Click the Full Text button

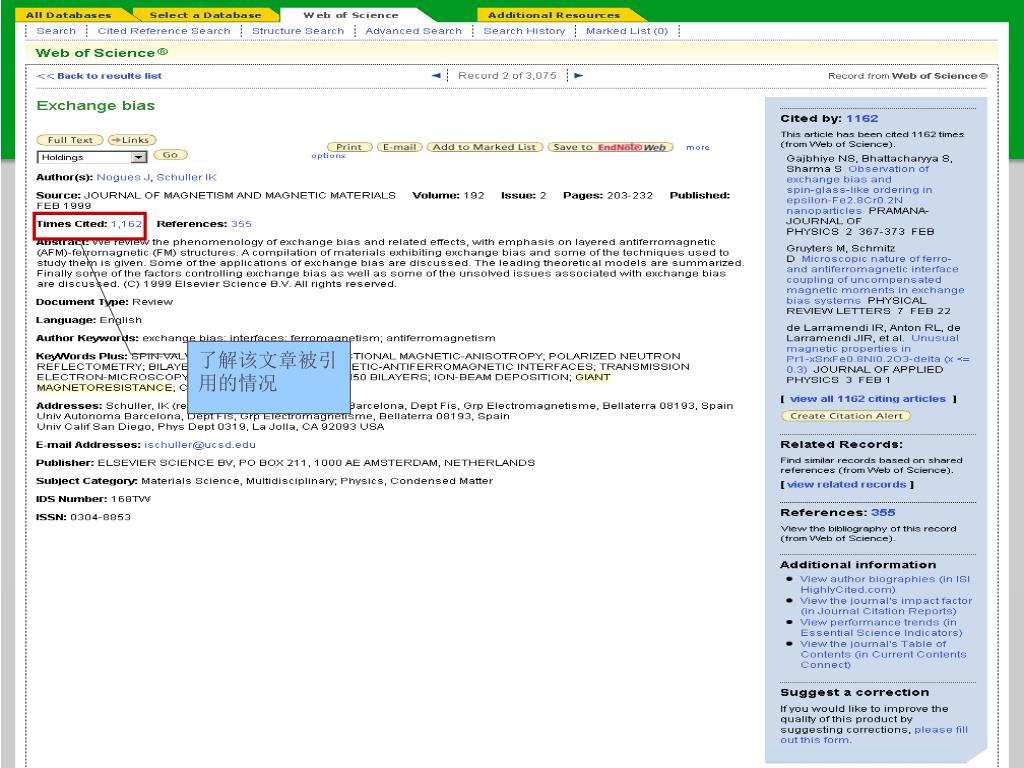(x=70, y=140)
